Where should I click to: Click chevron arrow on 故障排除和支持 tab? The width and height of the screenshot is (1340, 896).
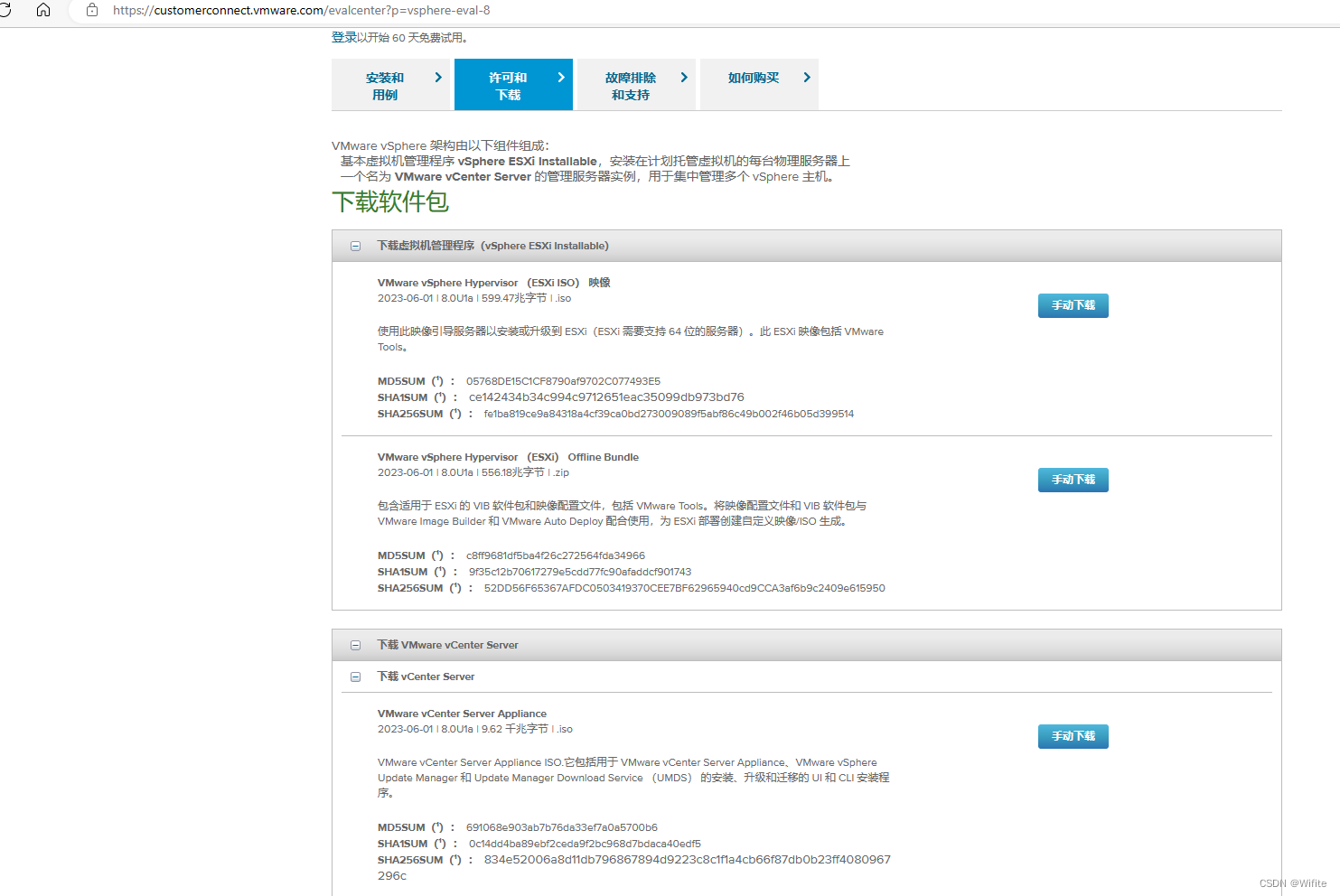pyautogui.click(x=684, y=78)
